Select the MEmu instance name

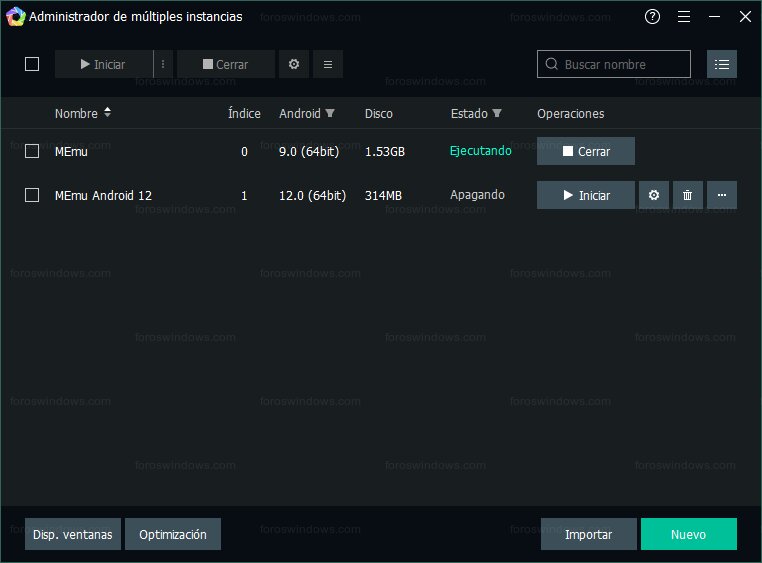71,152
